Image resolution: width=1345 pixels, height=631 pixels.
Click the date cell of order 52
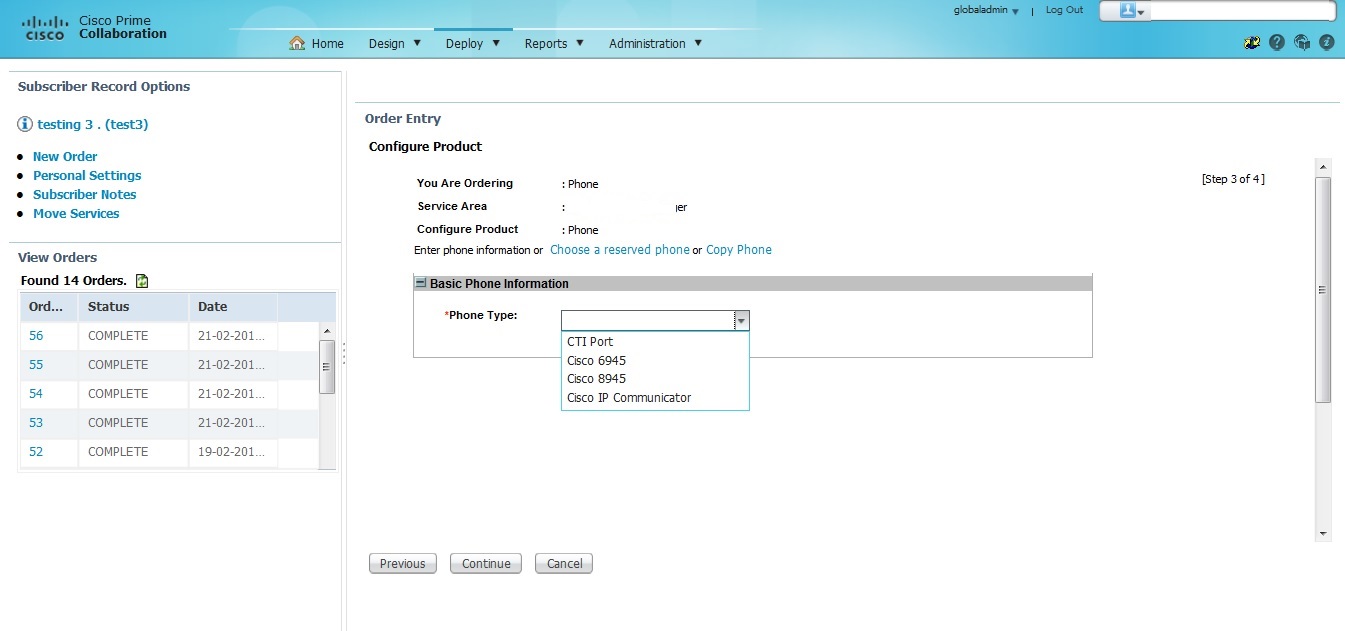pyautogui.click(x=232, y=452)
